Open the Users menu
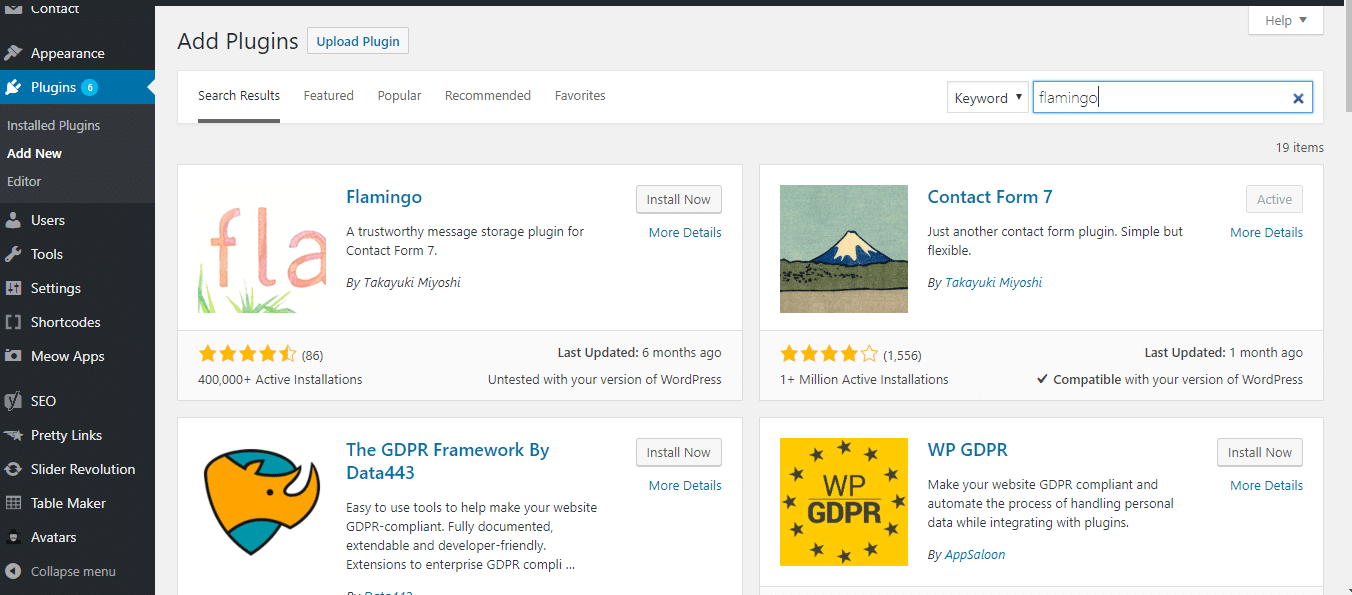The image size is (1352, 595). [77, 220]
